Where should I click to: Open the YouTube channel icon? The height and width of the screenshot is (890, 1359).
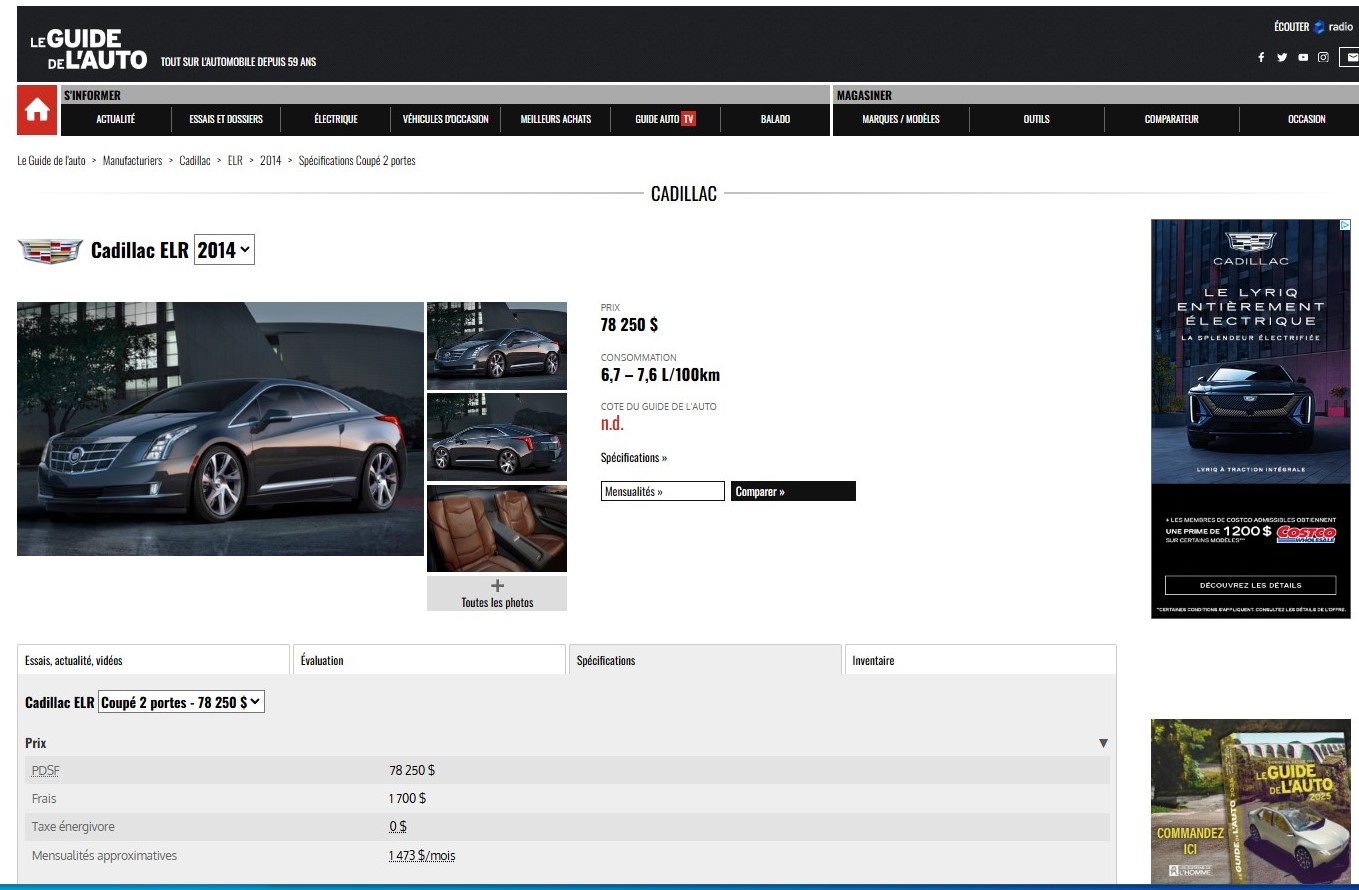1303,57
